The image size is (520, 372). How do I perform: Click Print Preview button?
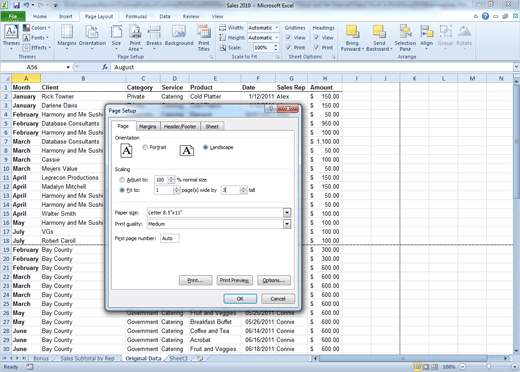click(234, 280)
